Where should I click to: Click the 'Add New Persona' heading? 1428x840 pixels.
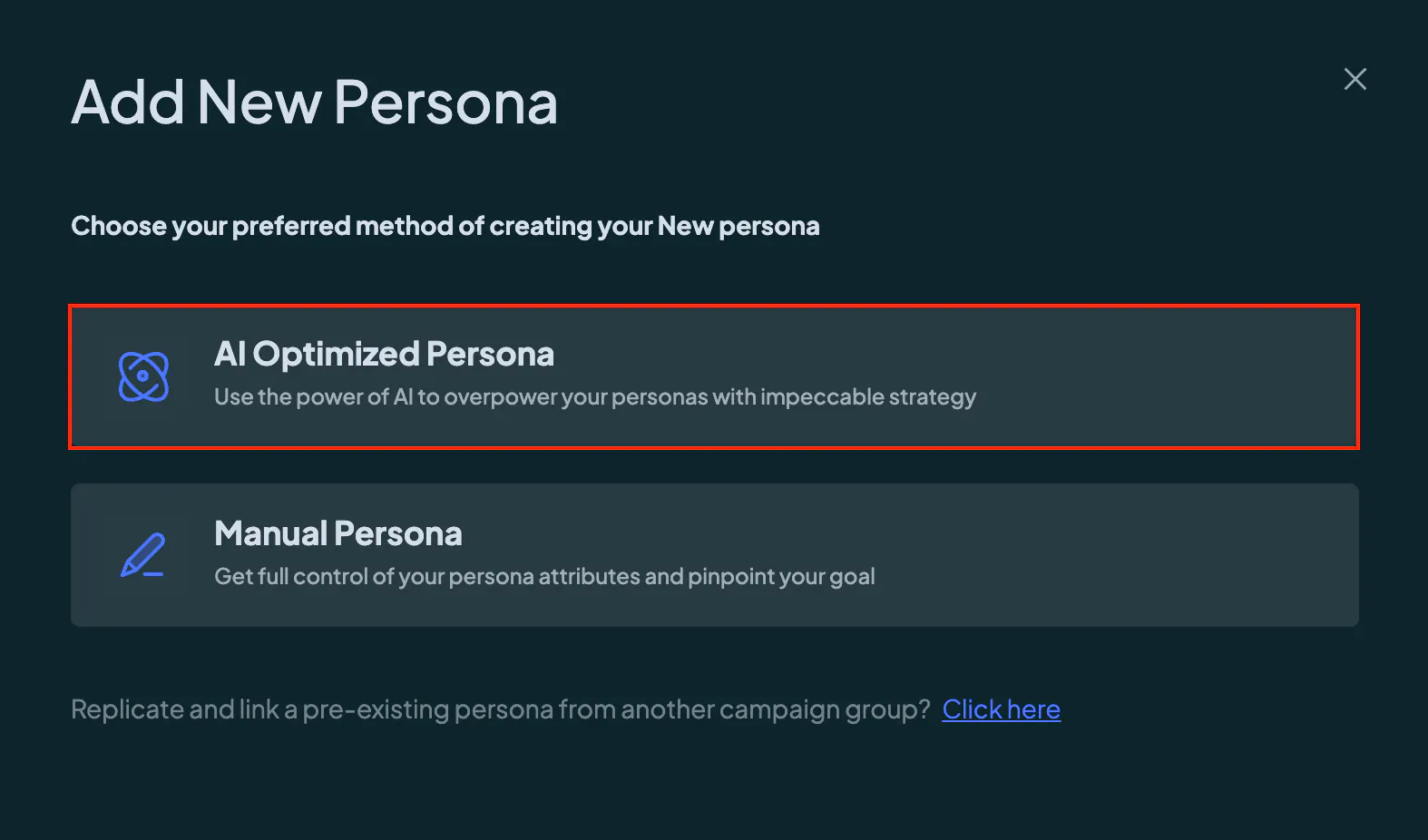[314, 102]
